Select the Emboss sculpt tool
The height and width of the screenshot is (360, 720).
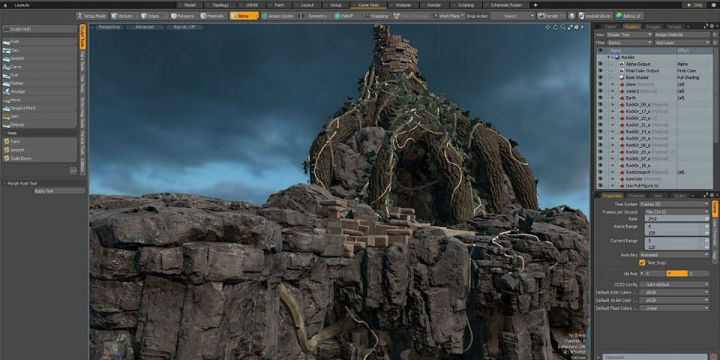tap(39, 124)
